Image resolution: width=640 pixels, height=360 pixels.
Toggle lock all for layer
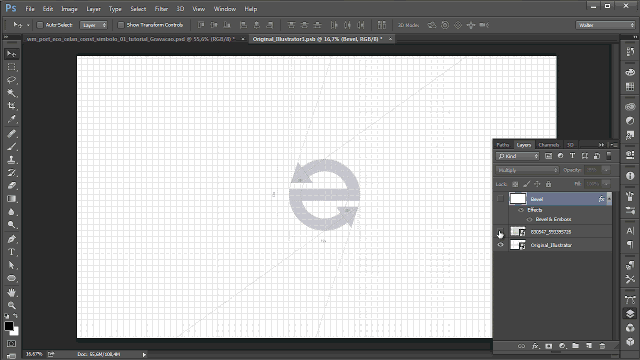click(x=549, y=184)
